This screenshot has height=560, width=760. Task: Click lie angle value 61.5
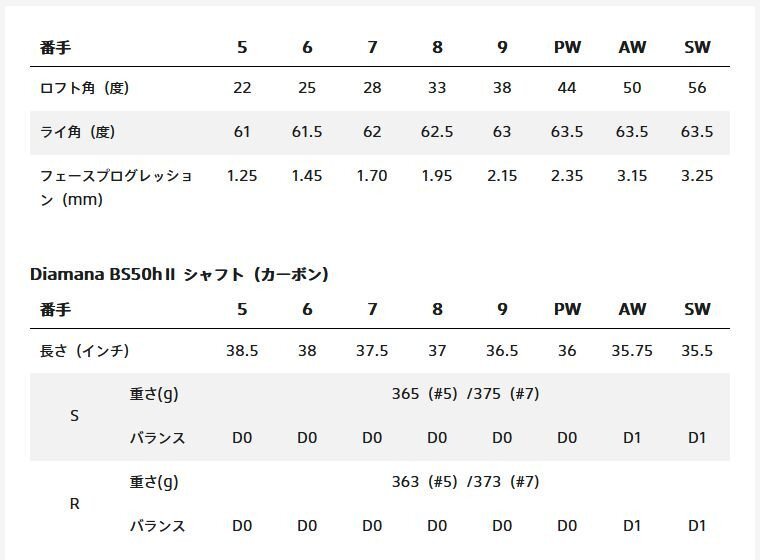(x=307, y=132)
